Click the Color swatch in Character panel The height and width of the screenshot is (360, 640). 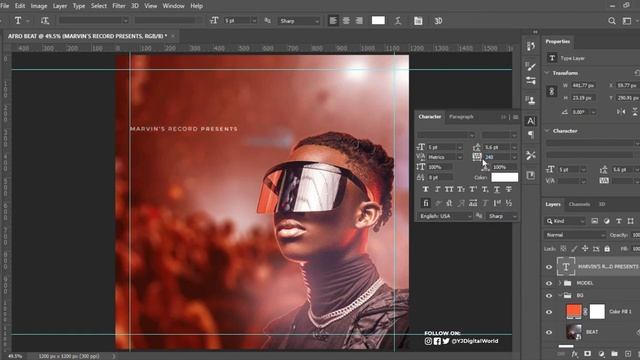tap(504, 177)
